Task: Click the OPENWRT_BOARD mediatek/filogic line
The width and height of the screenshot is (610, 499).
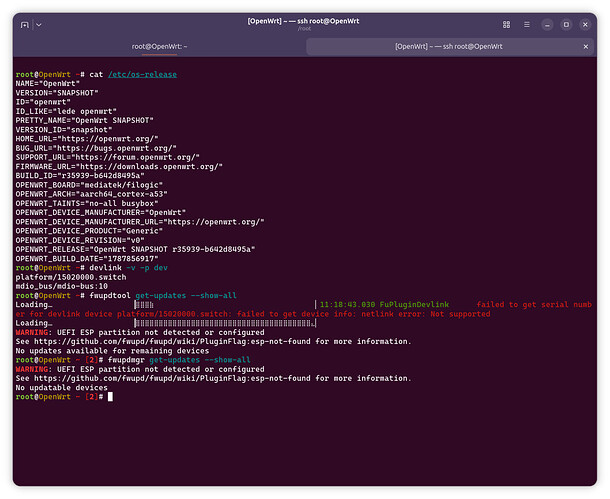Action: tap(89, 185)
